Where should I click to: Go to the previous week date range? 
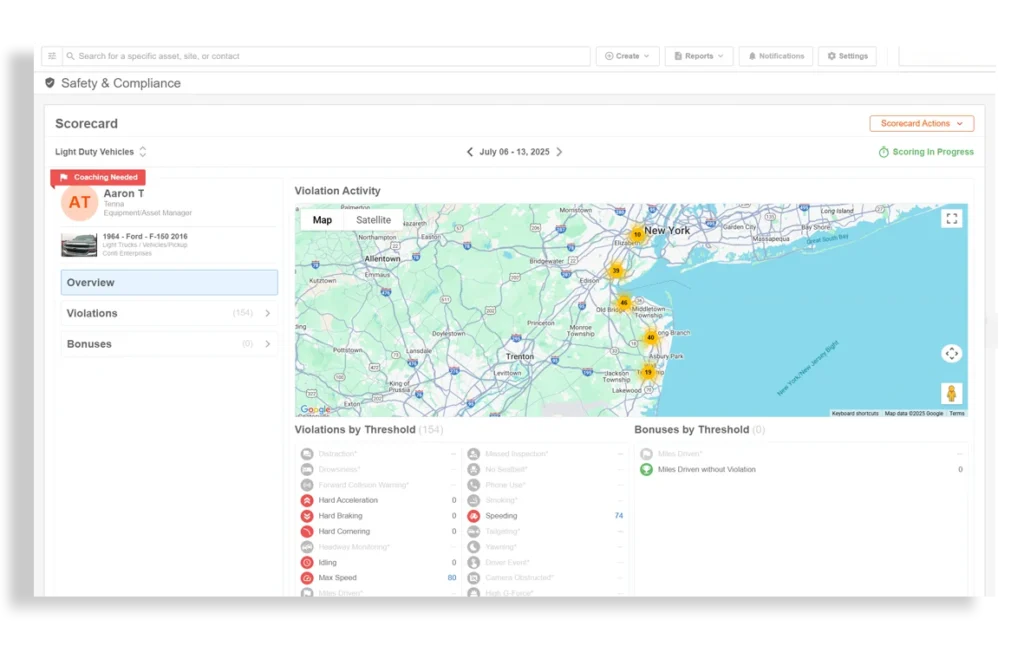(x=470, y=152)
